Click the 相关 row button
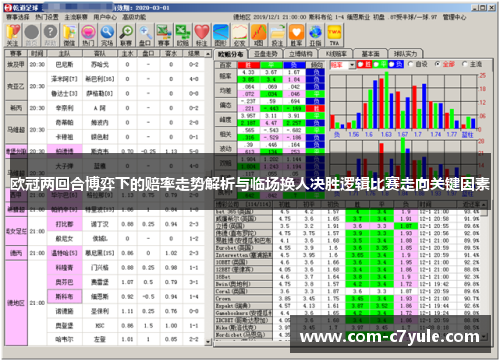 click(x=225, y=134)
